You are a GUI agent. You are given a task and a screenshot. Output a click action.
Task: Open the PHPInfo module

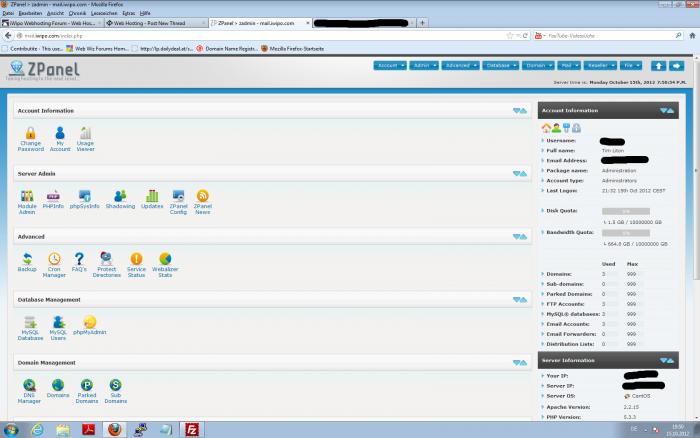tap(53, 200)
